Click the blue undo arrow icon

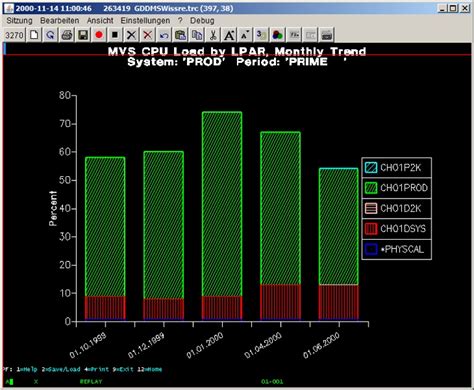(164, 35)
